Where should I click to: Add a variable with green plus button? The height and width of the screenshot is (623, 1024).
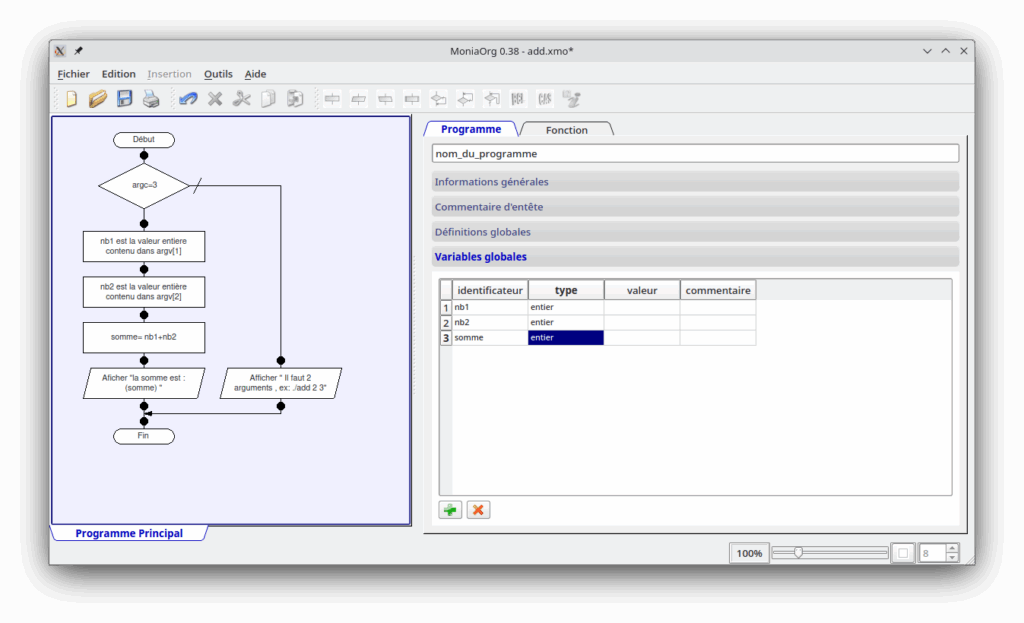click(450, 510)
